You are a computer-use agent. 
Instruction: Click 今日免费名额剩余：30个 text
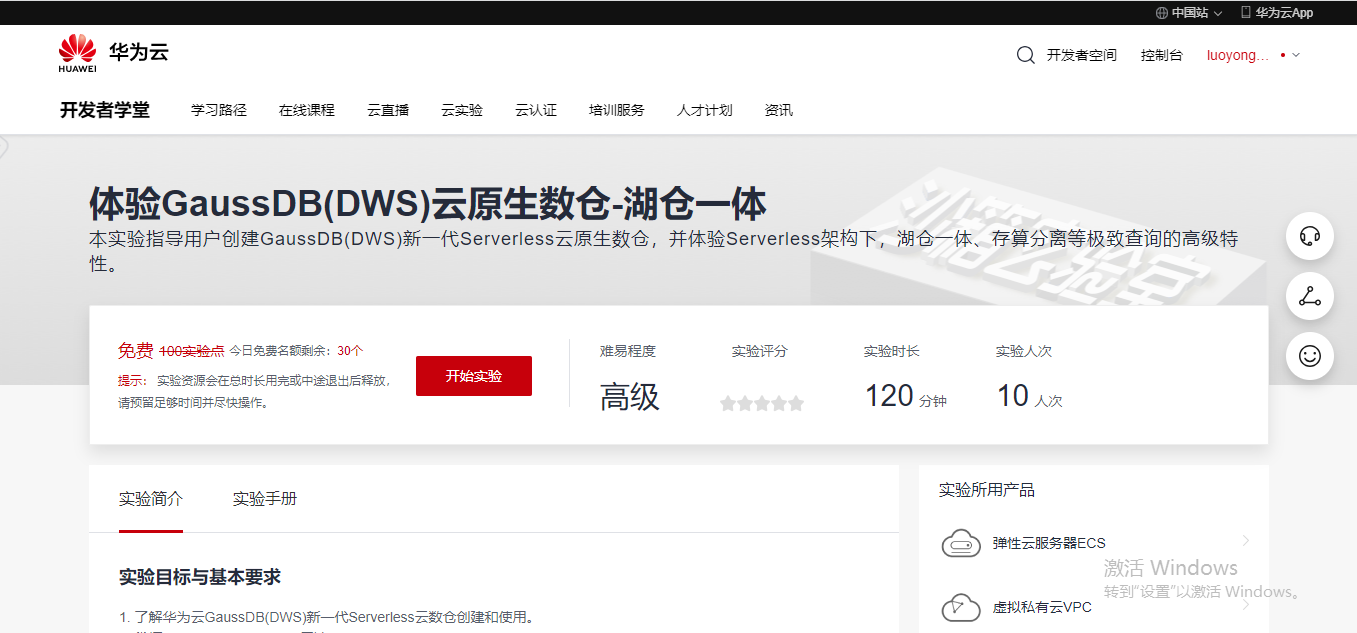[x=296, y=351]
